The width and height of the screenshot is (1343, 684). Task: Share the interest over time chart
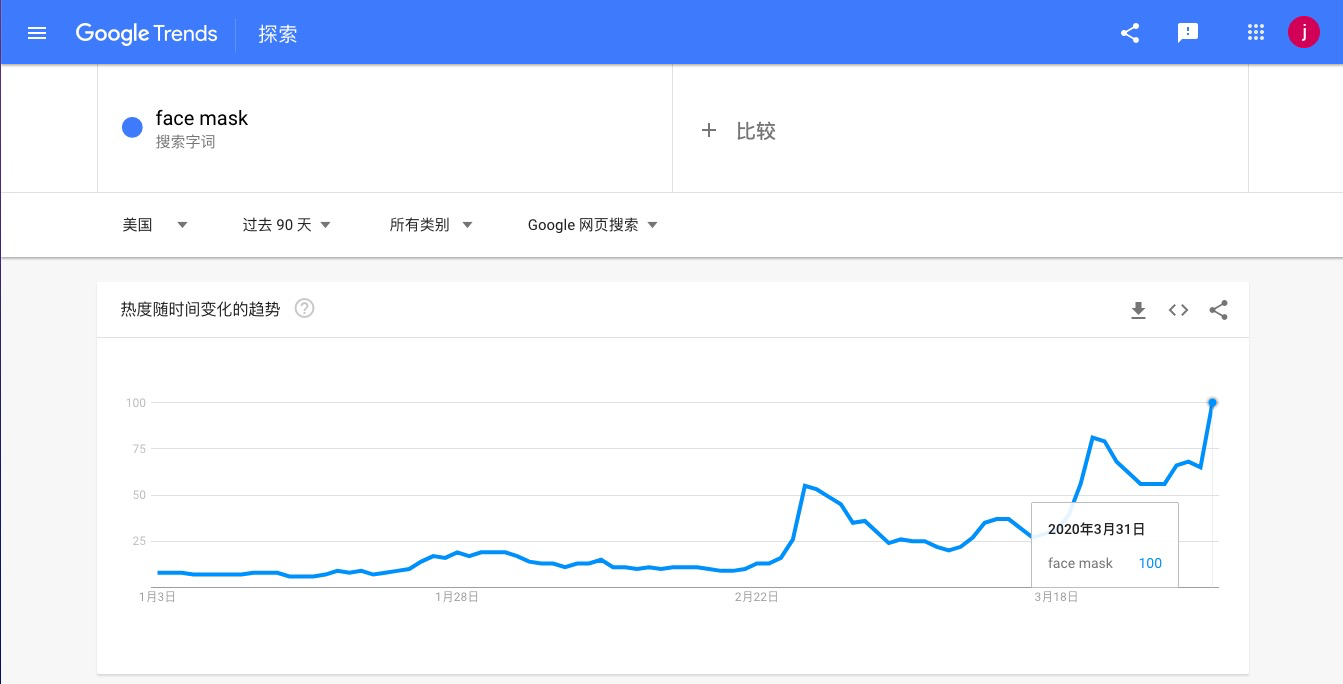1218,310
